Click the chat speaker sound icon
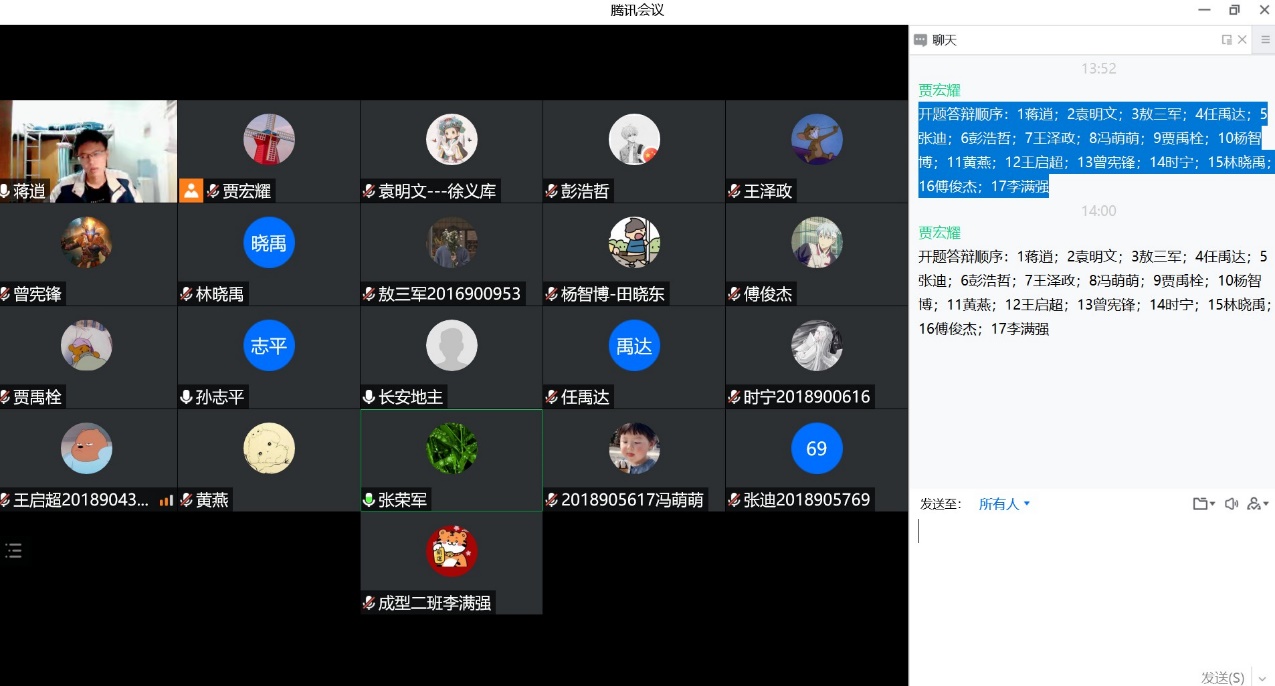Screen dimensions: 1275x686 pos(1231,504)
